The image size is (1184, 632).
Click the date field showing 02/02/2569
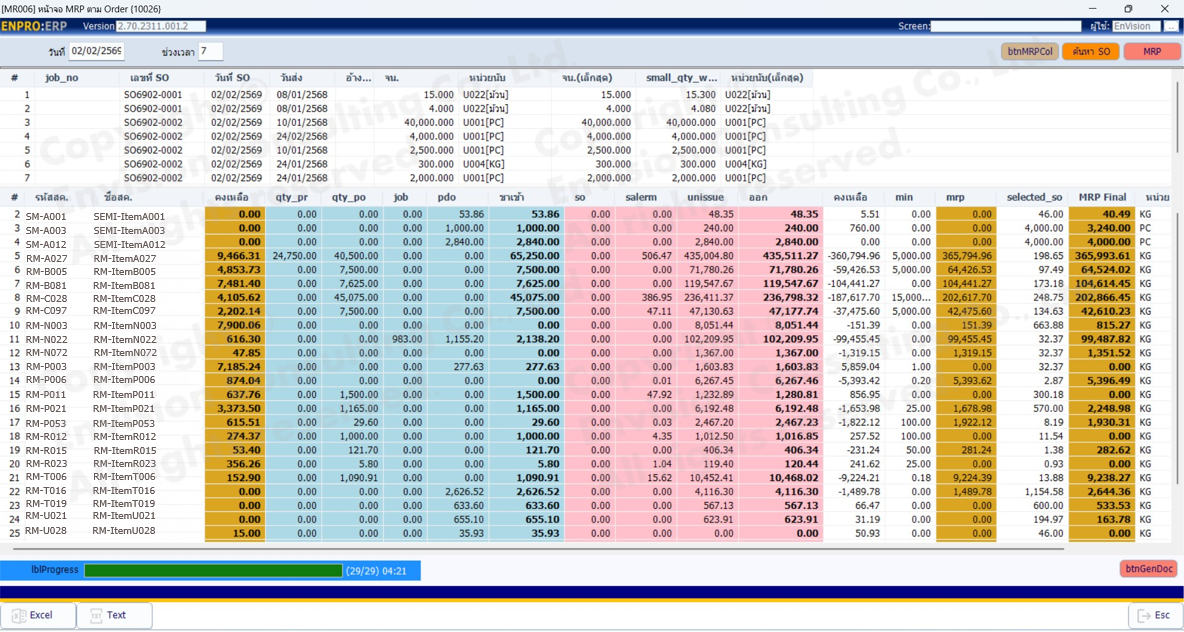[97, 51]
